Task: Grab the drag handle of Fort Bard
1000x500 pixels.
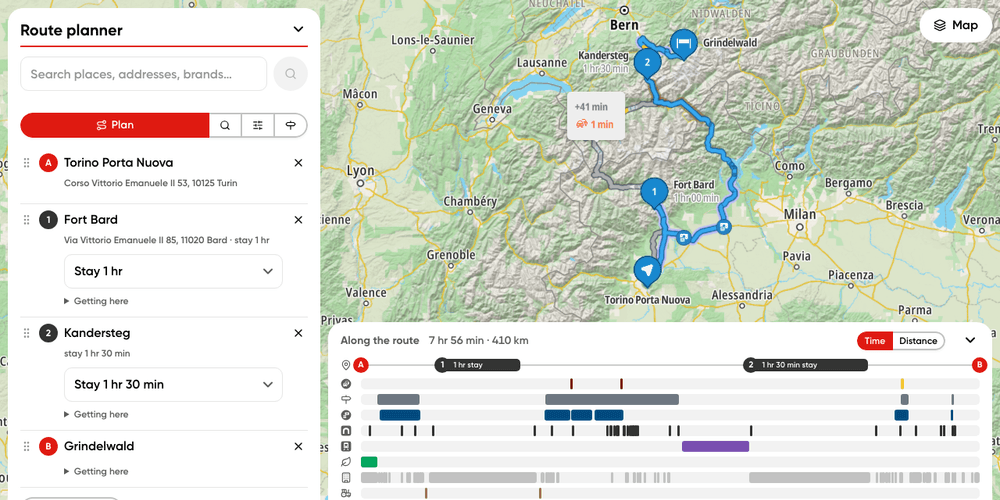Action: (27, 220)
